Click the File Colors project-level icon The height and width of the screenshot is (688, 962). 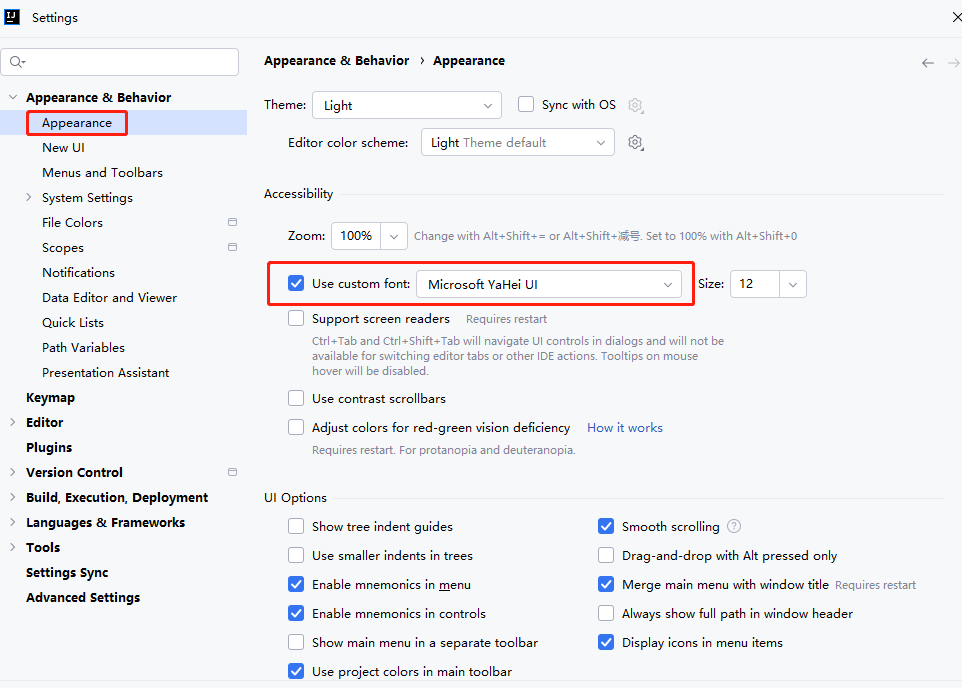tap(232, 222)
